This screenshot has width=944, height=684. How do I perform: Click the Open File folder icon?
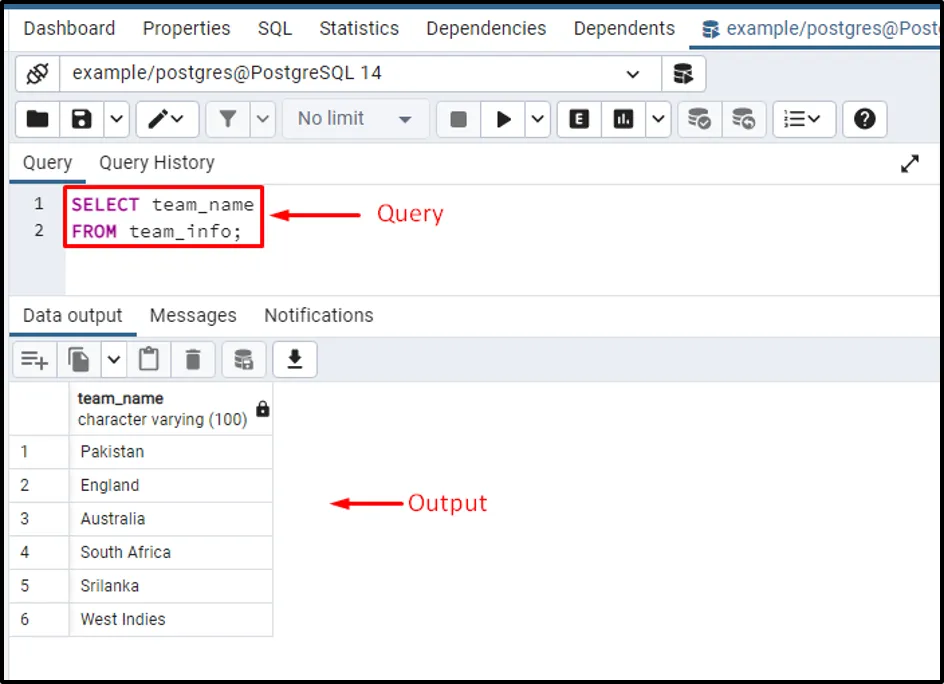click(38, 119)
